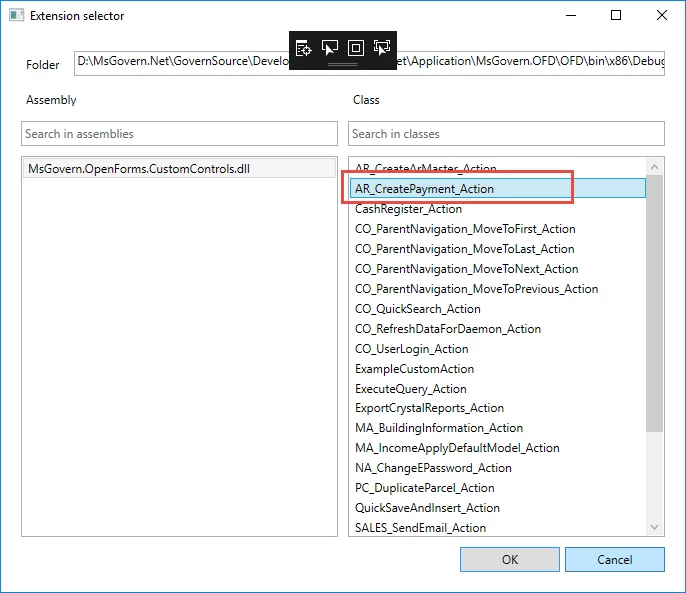
Task: Pick CO_QuickSearch_Action in the class list
Action: pos(418,309)
